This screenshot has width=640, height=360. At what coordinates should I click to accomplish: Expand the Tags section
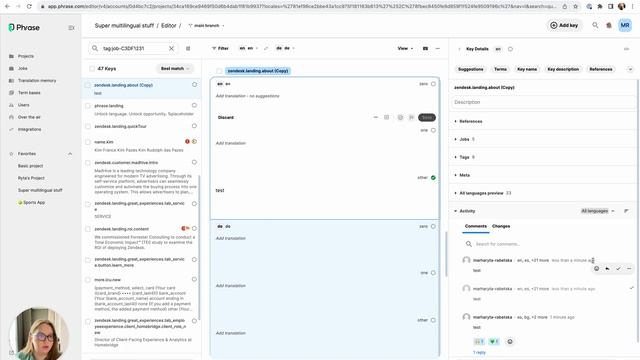pyautogui.click(x=464, y=157)
